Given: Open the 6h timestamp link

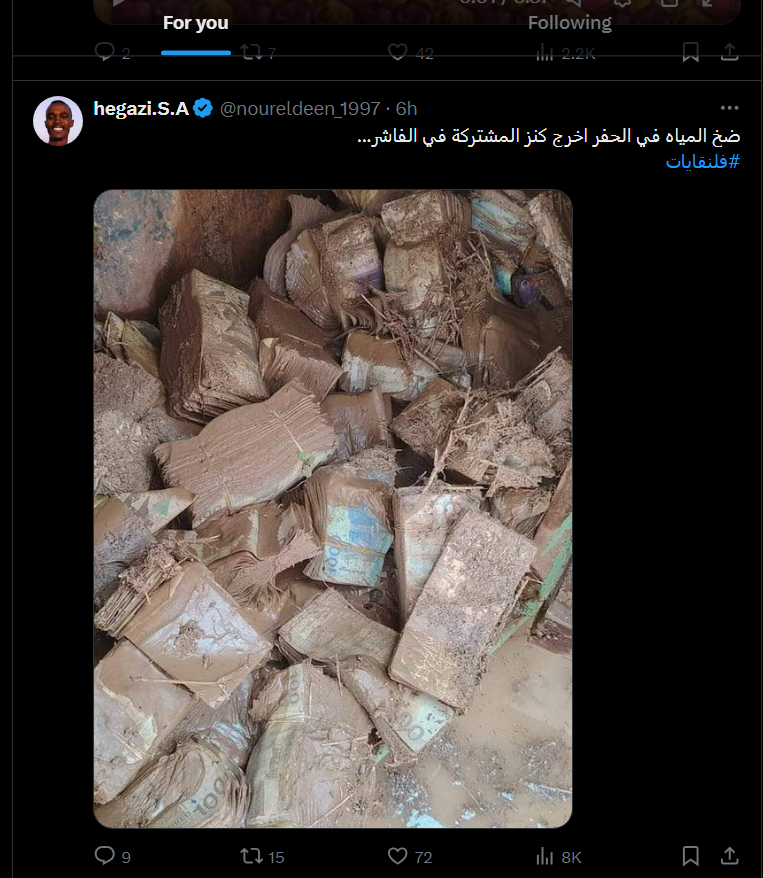Looking at the screenshot, I should pyautogui.click(x=406, y=109).
